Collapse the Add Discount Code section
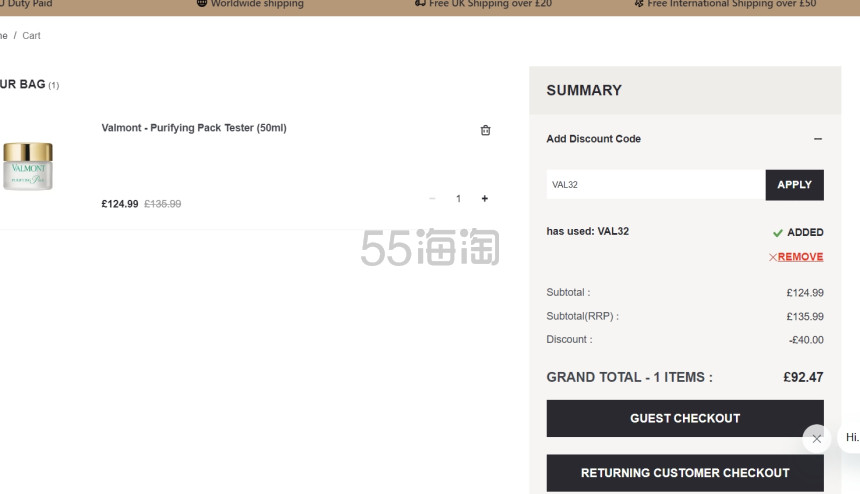 click(818, 139)
